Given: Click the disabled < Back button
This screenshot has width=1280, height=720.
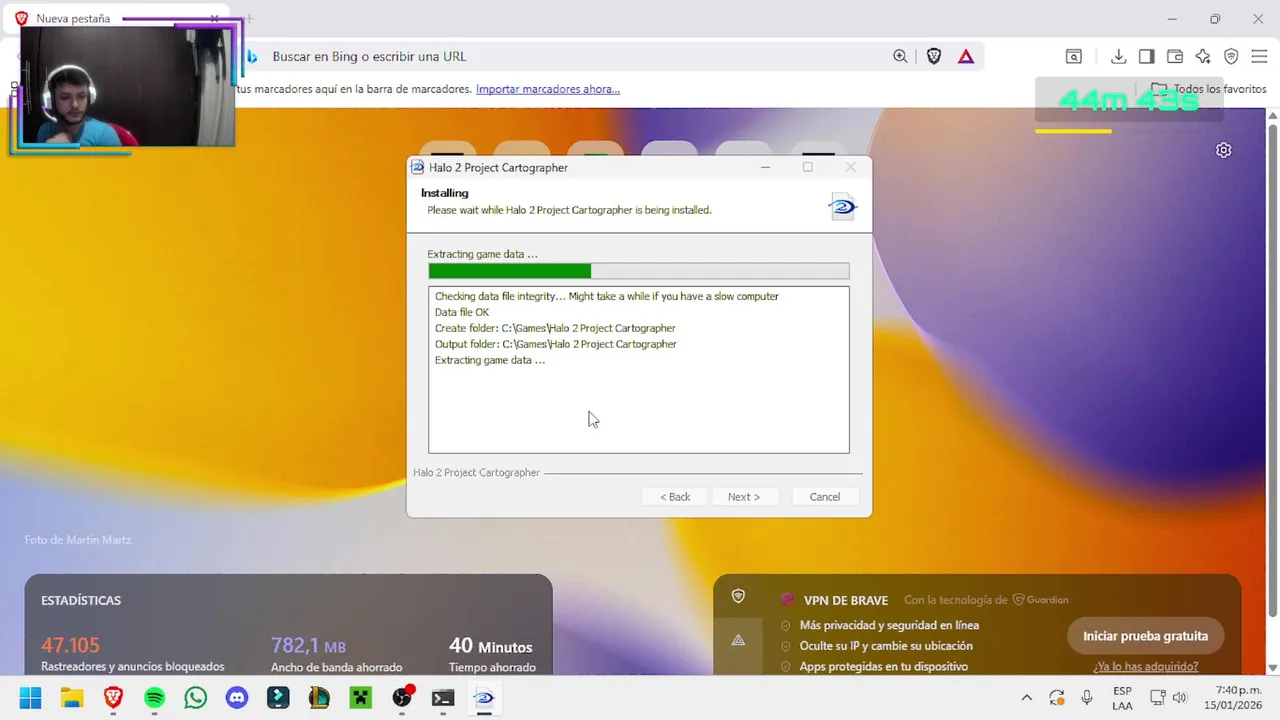Looking at the screenshot, I should click(x=675, y=497).
